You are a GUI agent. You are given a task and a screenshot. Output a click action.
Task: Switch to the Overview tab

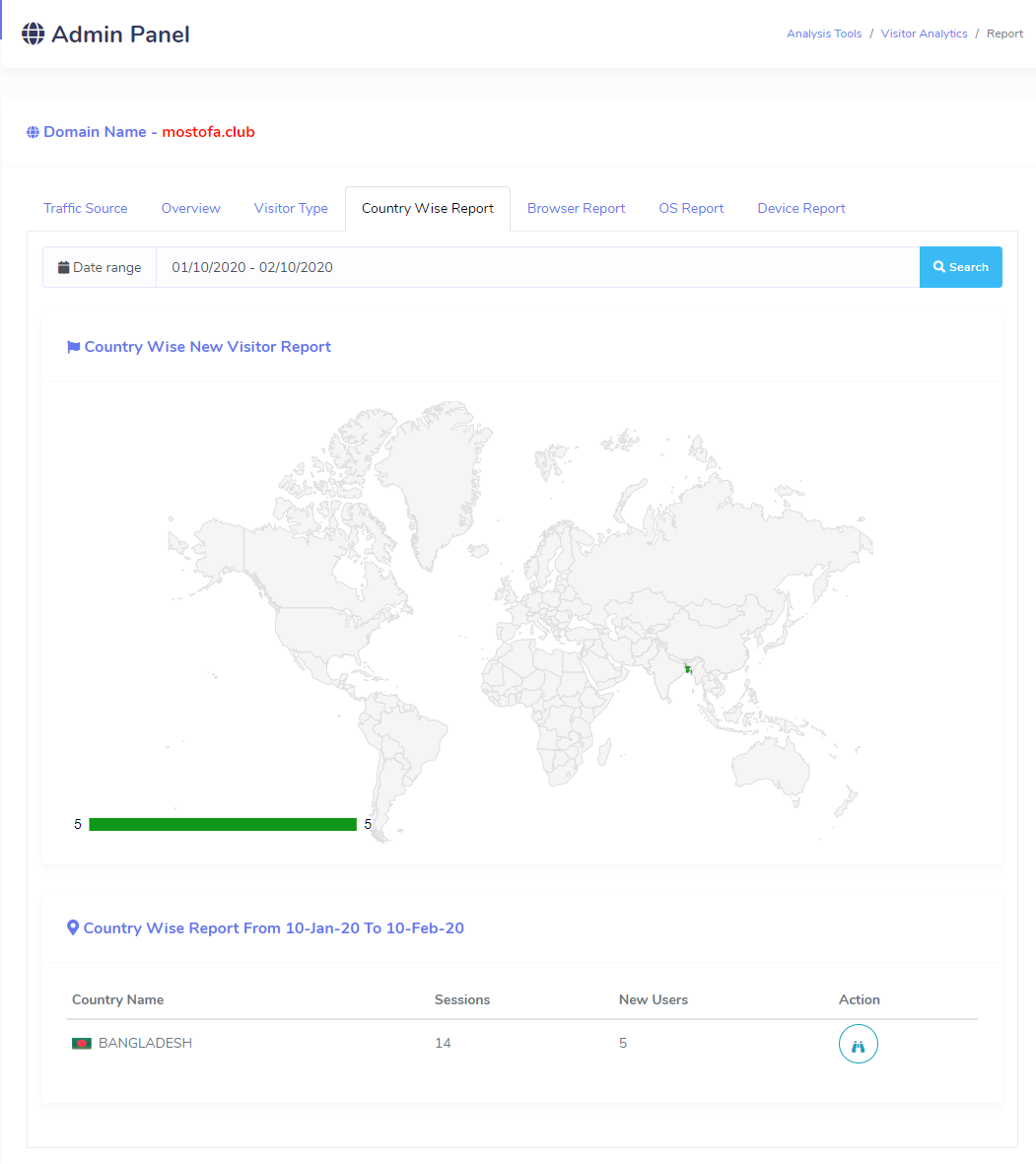(191, 209)
